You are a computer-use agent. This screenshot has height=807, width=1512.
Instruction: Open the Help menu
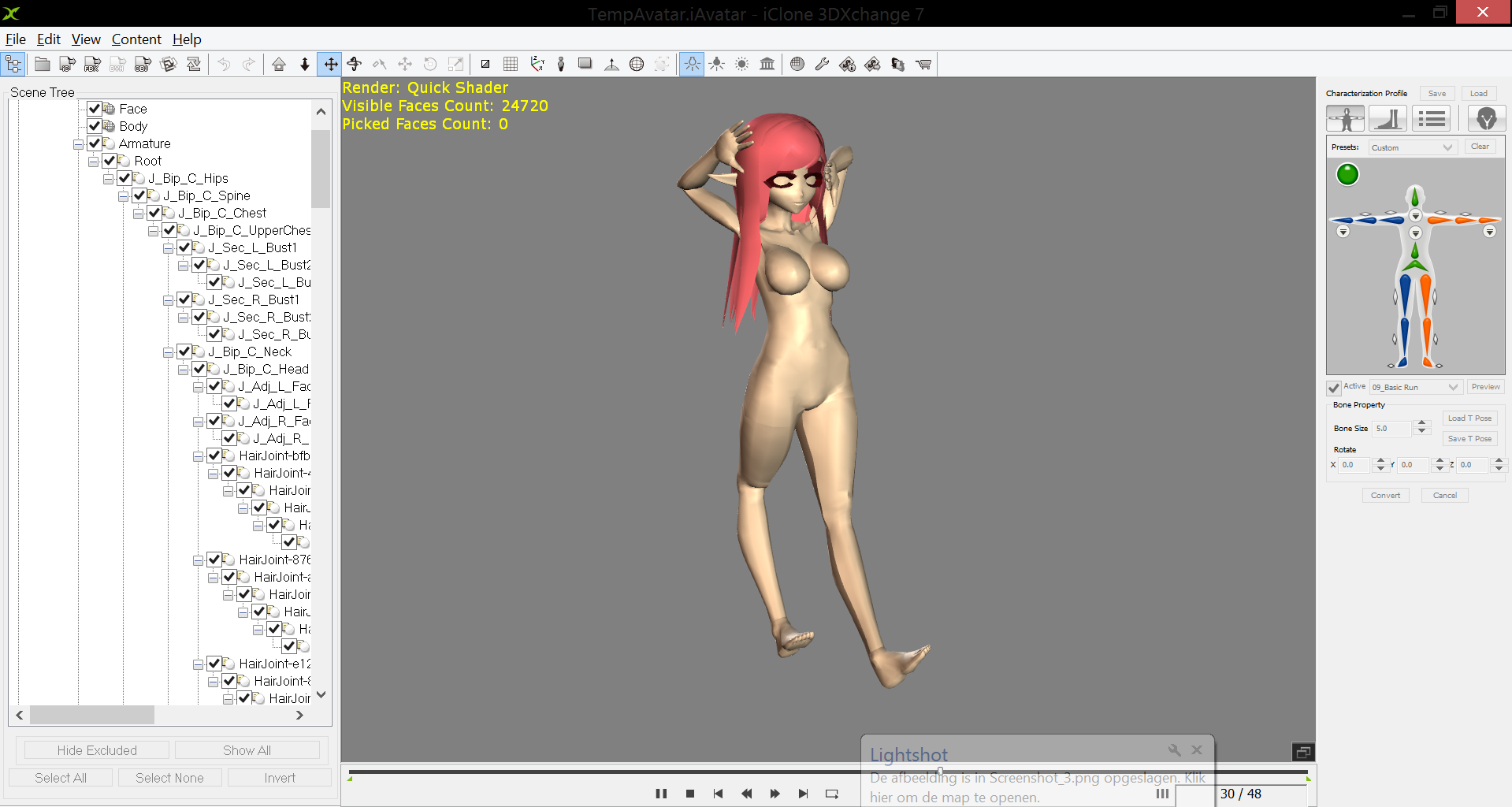[x=187, y=39]
